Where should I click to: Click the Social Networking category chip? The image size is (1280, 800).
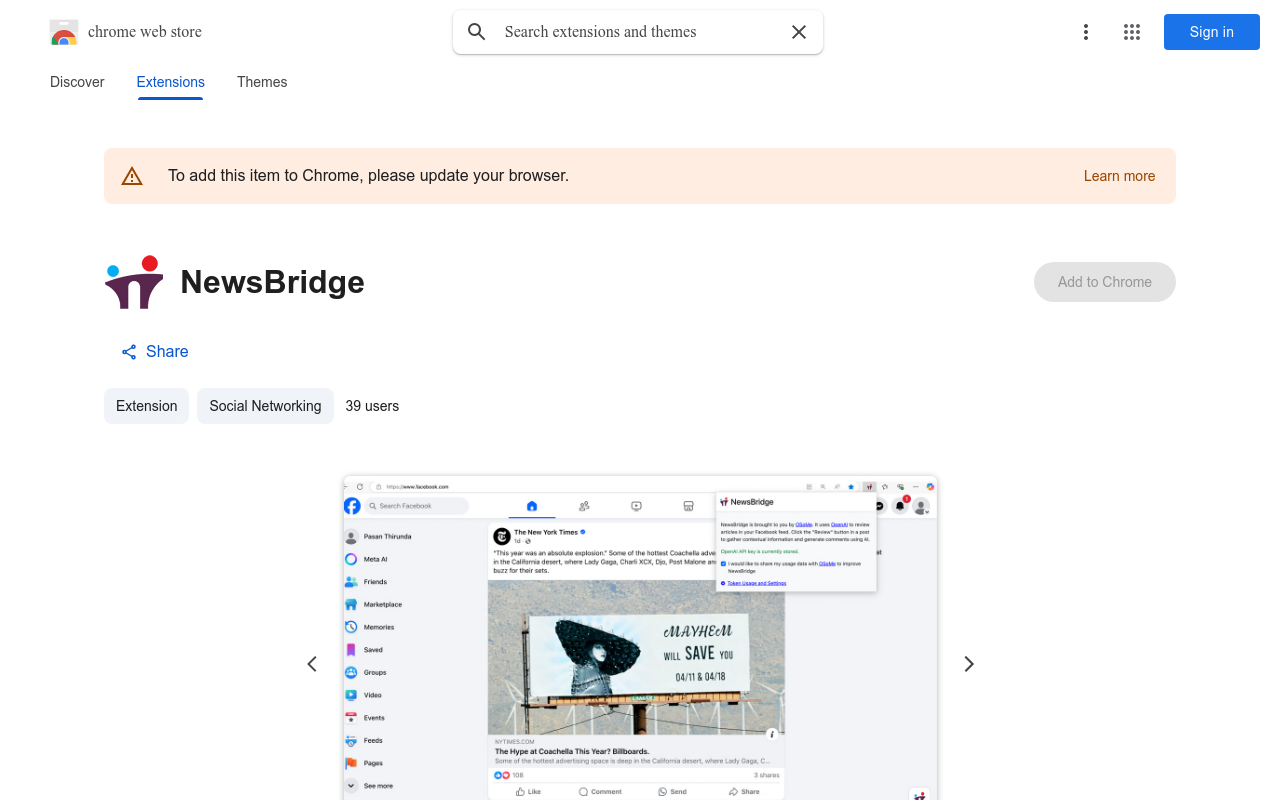pos(265,406)
